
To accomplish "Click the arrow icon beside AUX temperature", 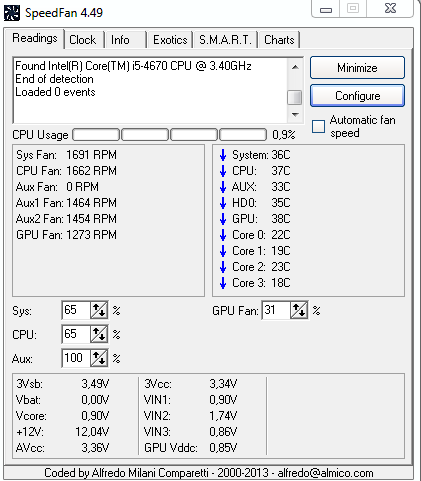I will (223, 187).
